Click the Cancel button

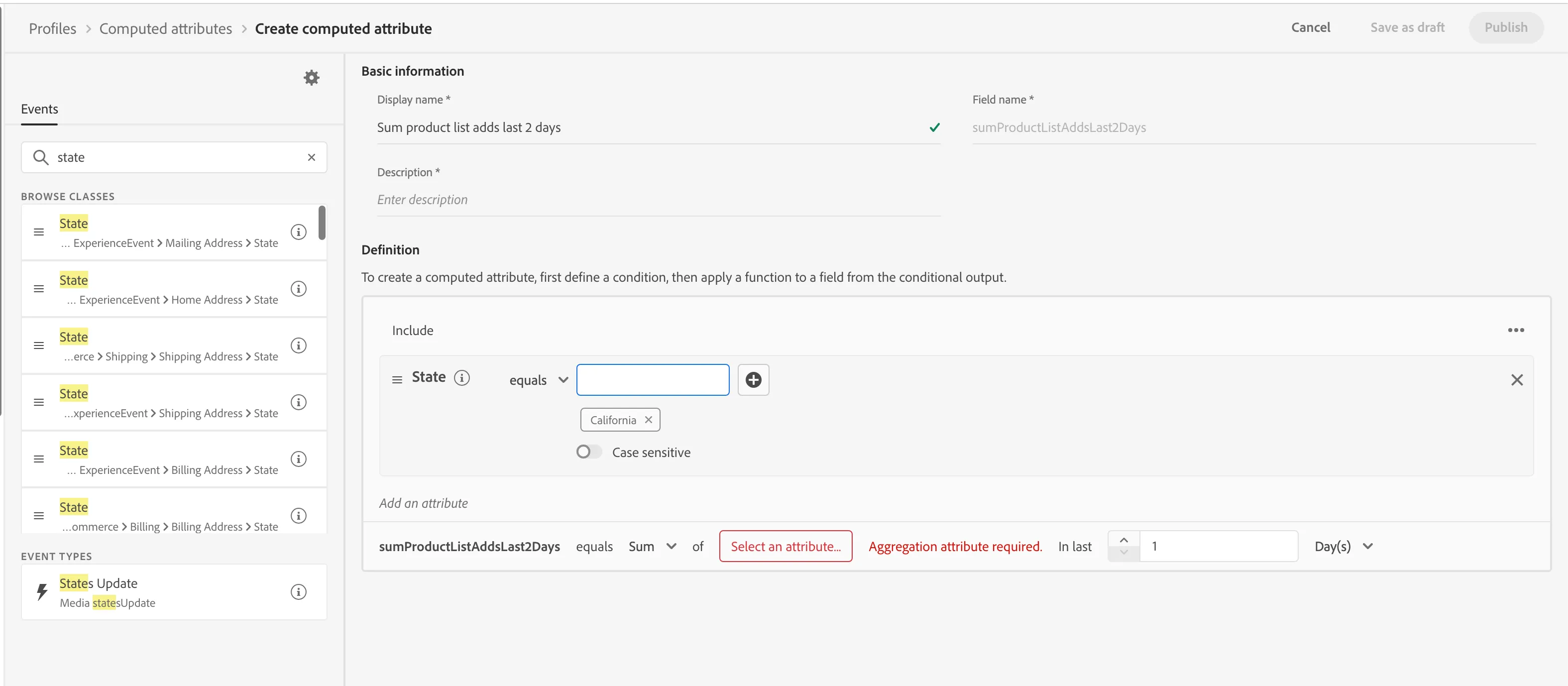point(1311,27)
